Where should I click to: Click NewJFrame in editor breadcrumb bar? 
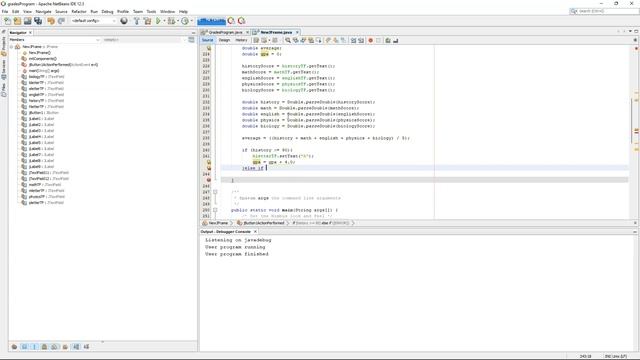pos(218,223)
